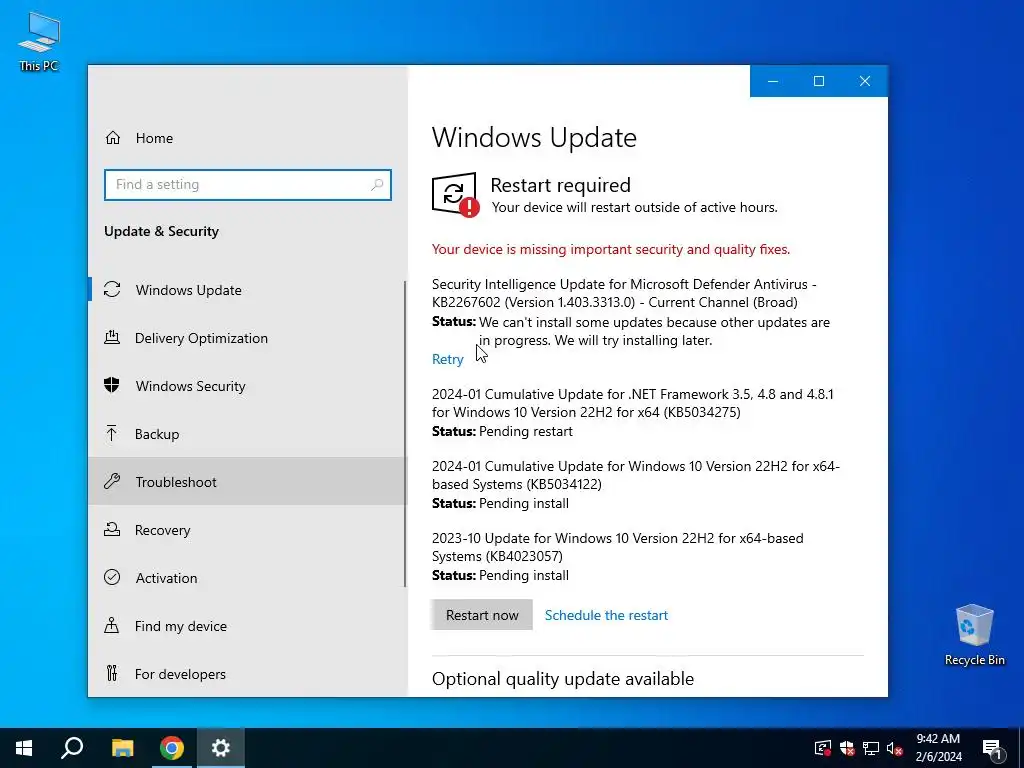This screenshot has height=768, width=1024.
Task: Open the notification Action Center icon
Action: (x=992, y=748)
